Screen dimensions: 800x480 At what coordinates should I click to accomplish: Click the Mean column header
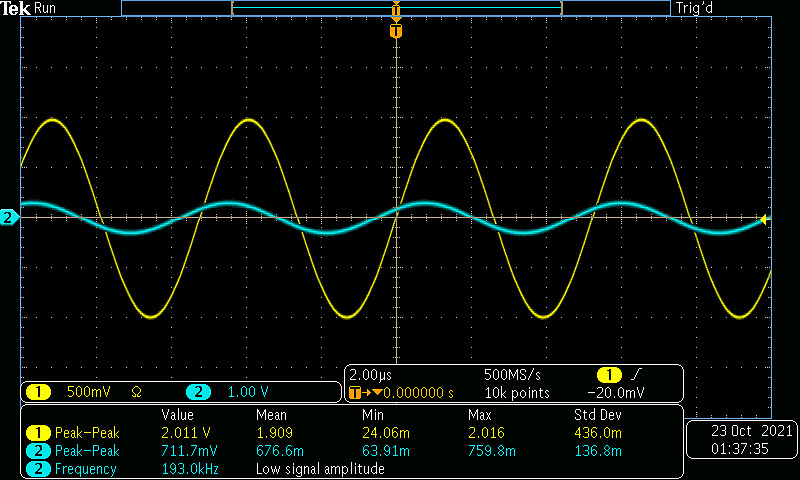click(x=271, y=415)
